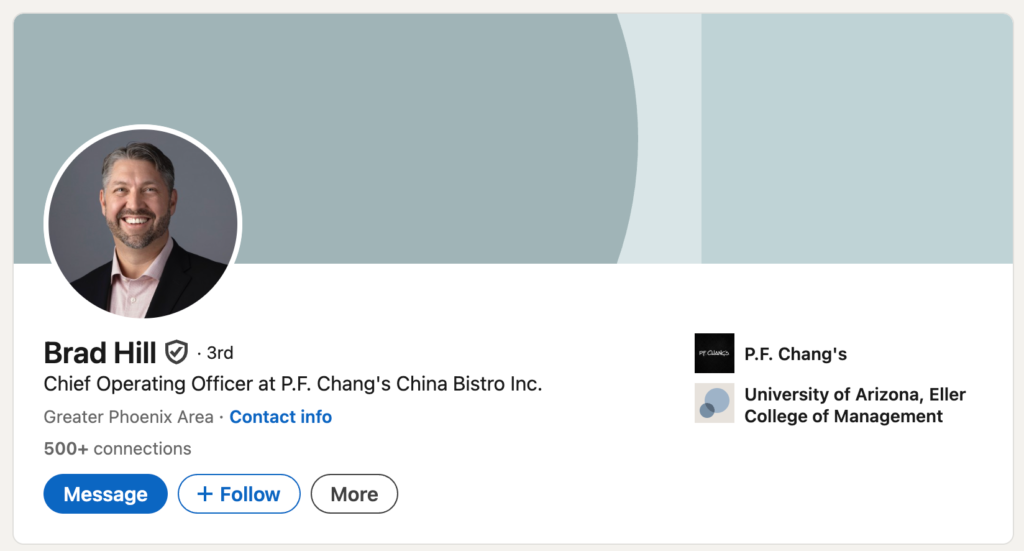Viewport: 1024px width, 551px height.
Task: Open the Contact info link
Action: (281, 417)
